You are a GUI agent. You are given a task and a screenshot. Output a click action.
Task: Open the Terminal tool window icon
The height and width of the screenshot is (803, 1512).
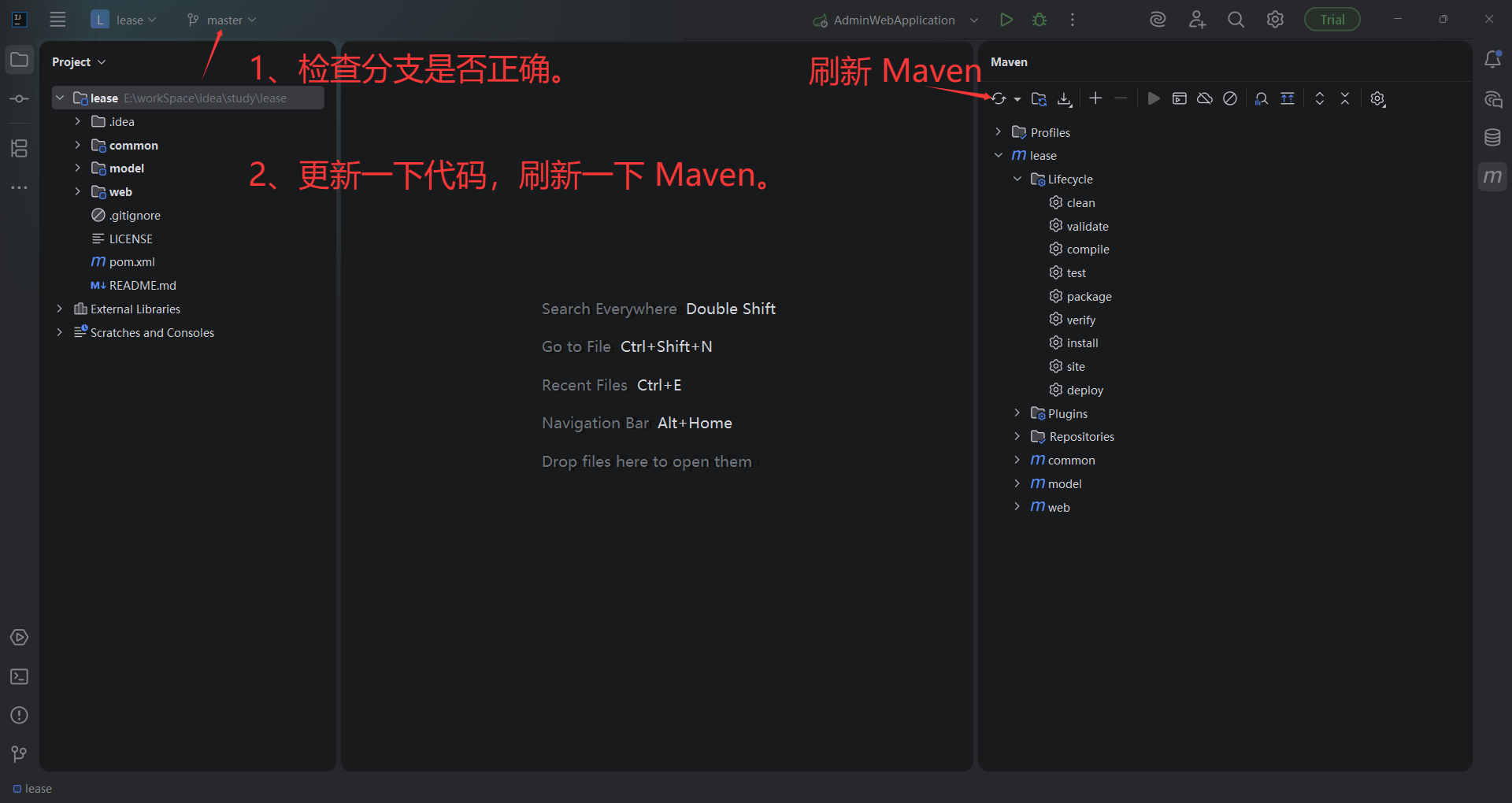click(20, 676)
